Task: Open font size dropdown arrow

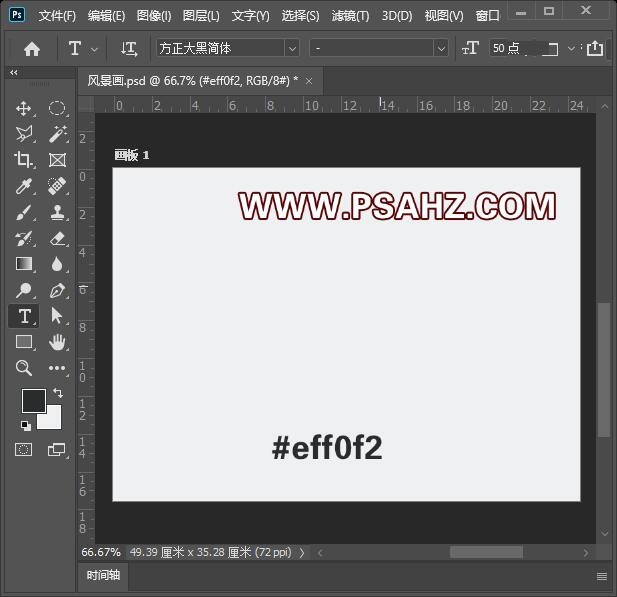Action: tap(571, 48)
